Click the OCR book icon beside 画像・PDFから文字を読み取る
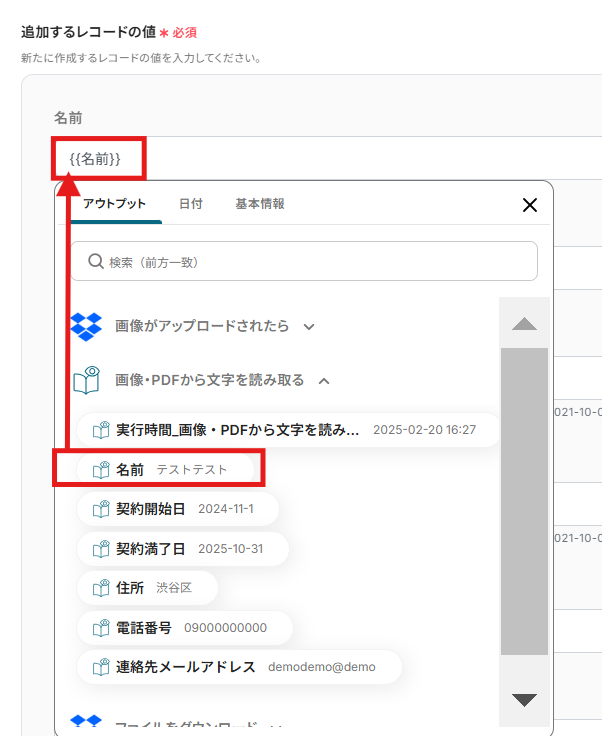This screenshot has height=736, width=602. 87,380
